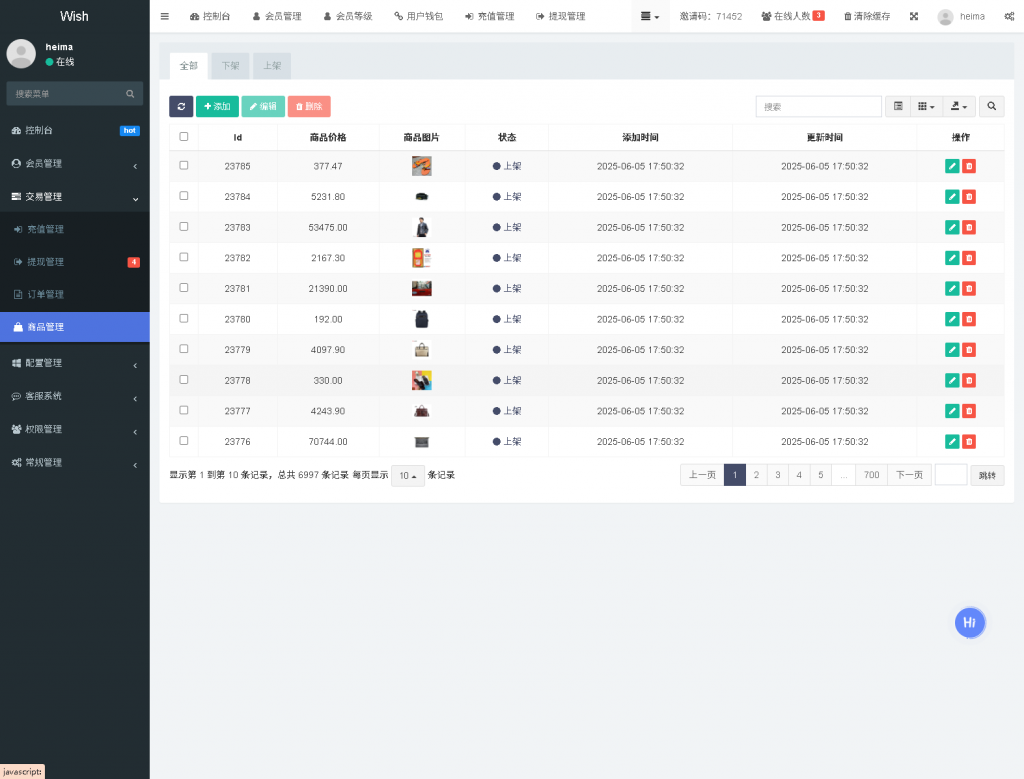Screen dimensions: 1024x779
Task: Click the edit pencil icon for ID 23785
Action: tap(952, 166)
